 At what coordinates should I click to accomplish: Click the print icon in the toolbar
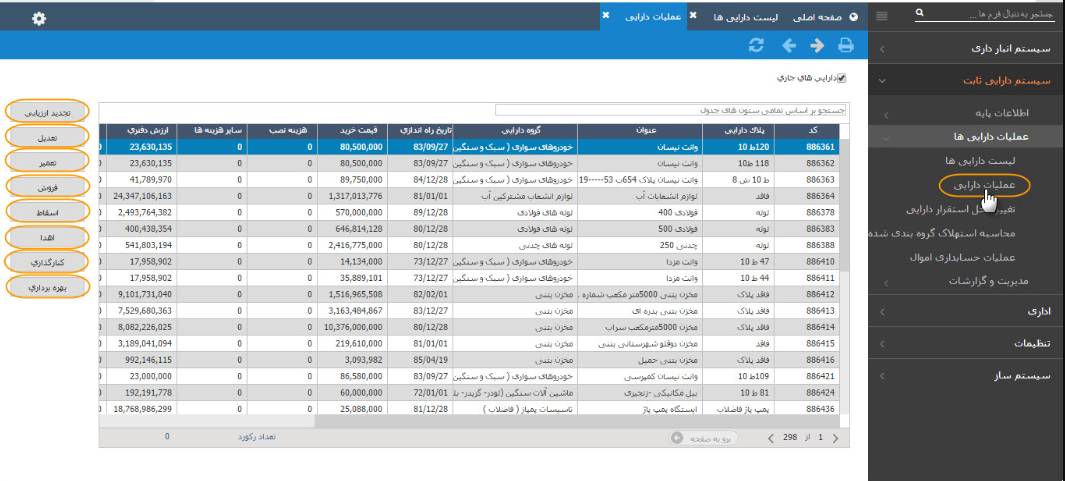(846, 45)
